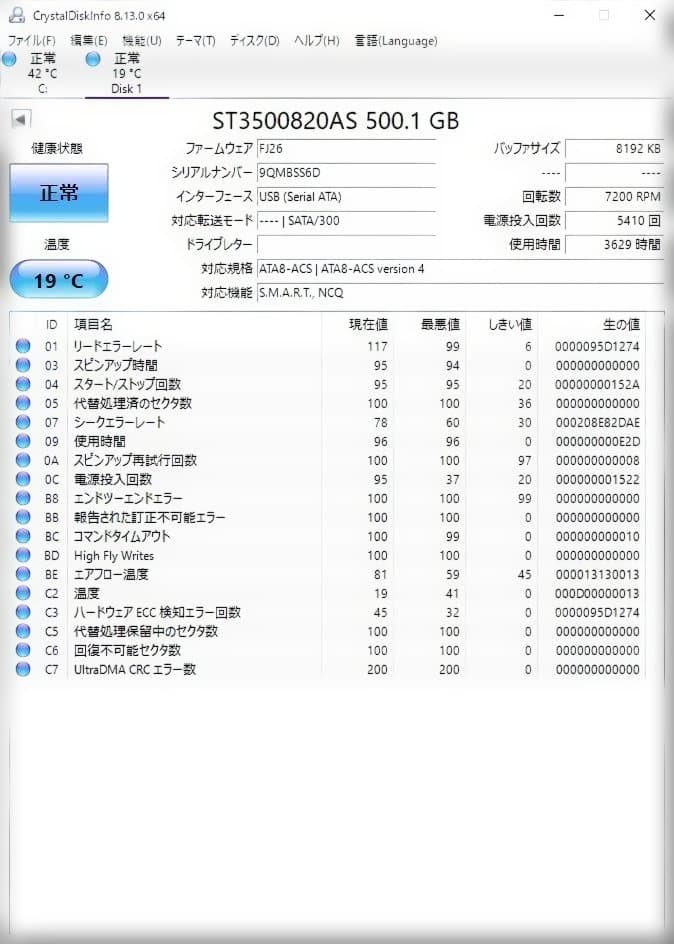This screenshot has width=674, height=944.
Task: Click the status icon for ID 0A row
Action: pos(23,460)
